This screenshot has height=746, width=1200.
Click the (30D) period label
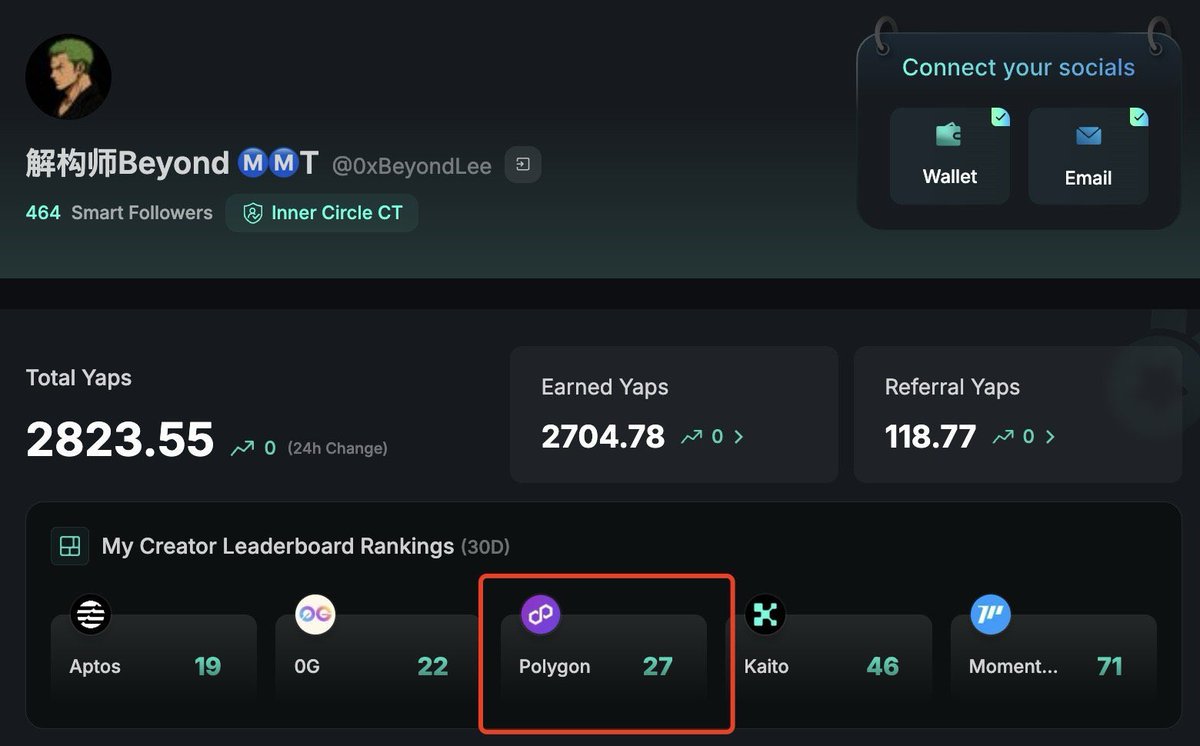click(485, 548)
